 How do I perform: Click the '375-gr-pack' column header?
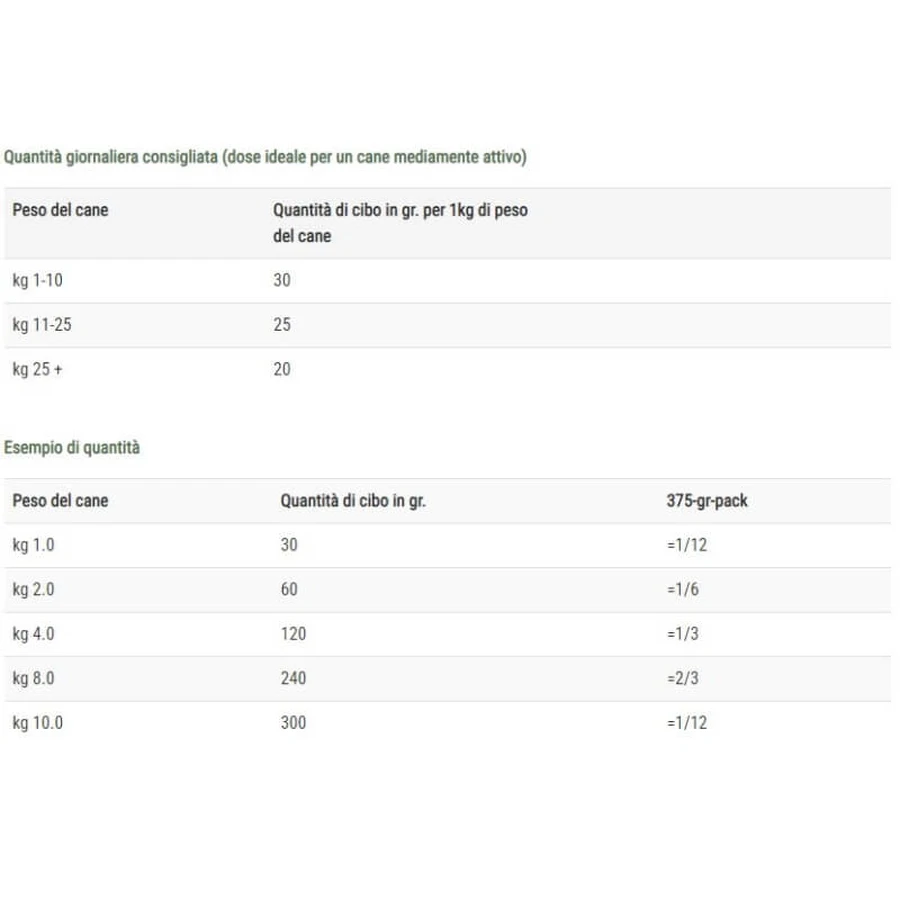point(707,501)
